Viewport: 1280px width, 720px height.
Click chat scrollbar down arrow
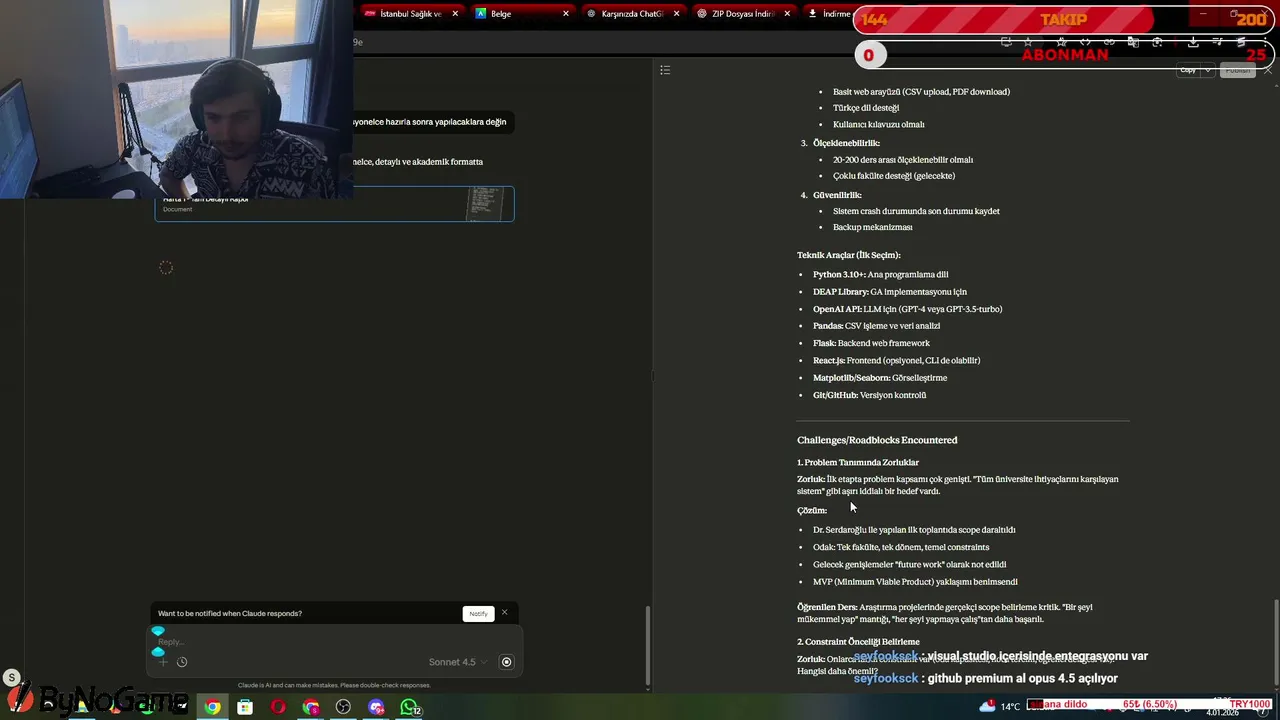pos(646,689)
